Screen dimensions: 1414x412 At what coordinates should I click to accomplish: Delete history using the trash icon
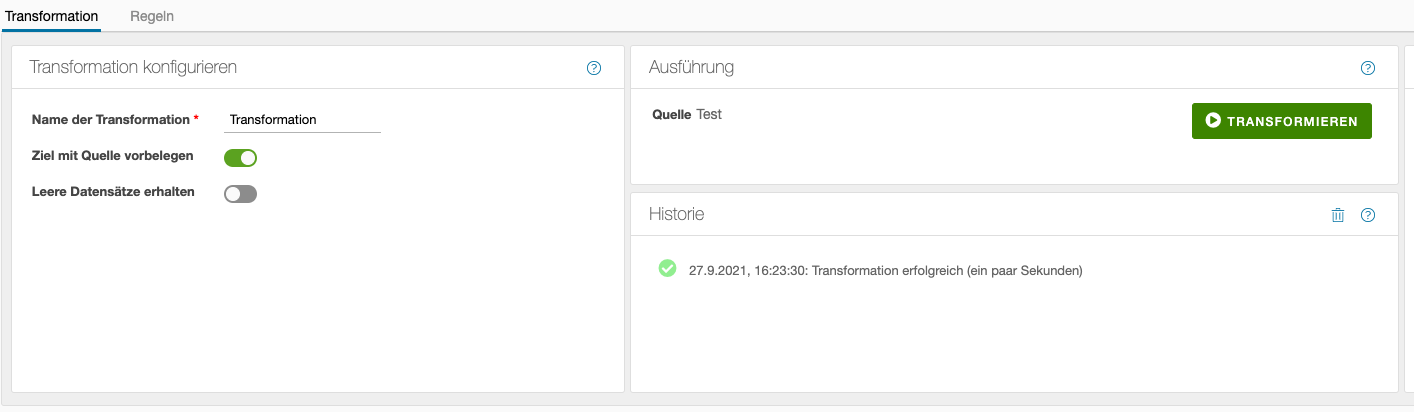(1338, 215)
